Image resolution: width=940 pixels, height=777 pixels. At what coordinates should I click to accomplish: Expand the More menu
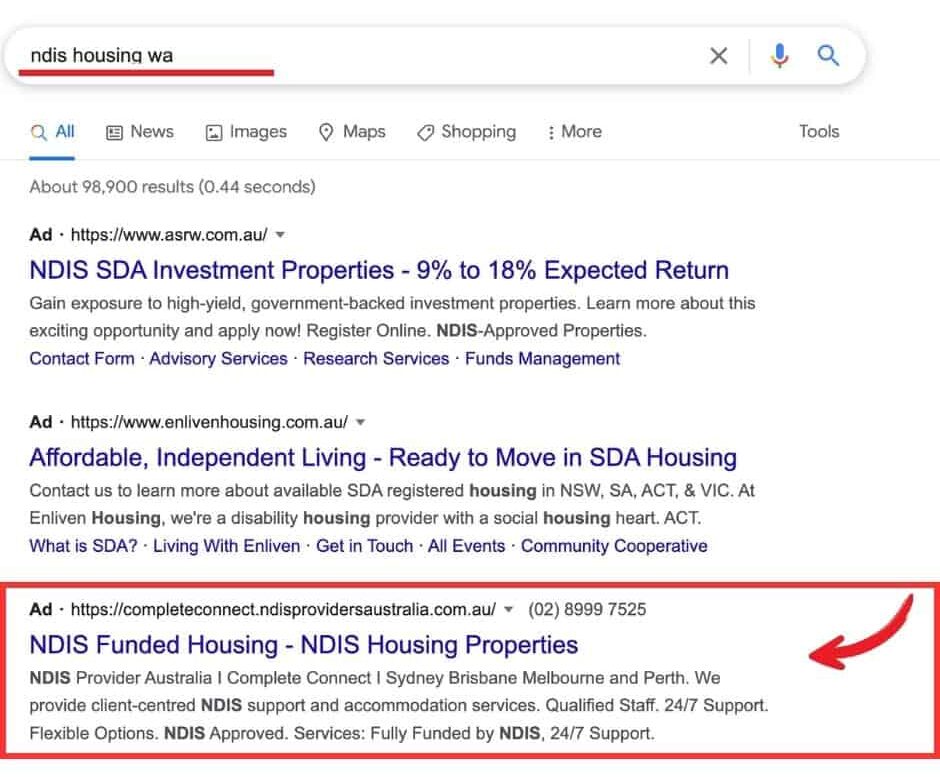(575, 132)
